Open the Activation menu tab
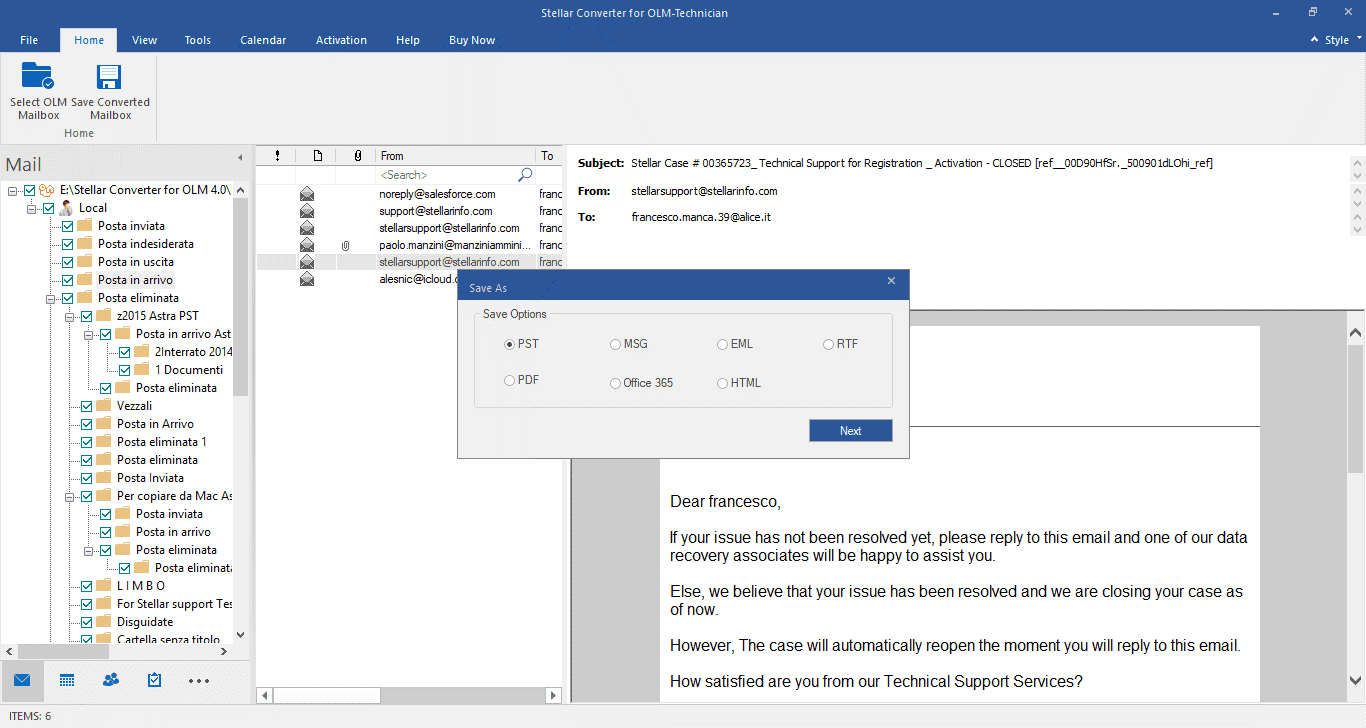Image resolution: width=1366 pixels, height=728 pixels. [341, 40]
